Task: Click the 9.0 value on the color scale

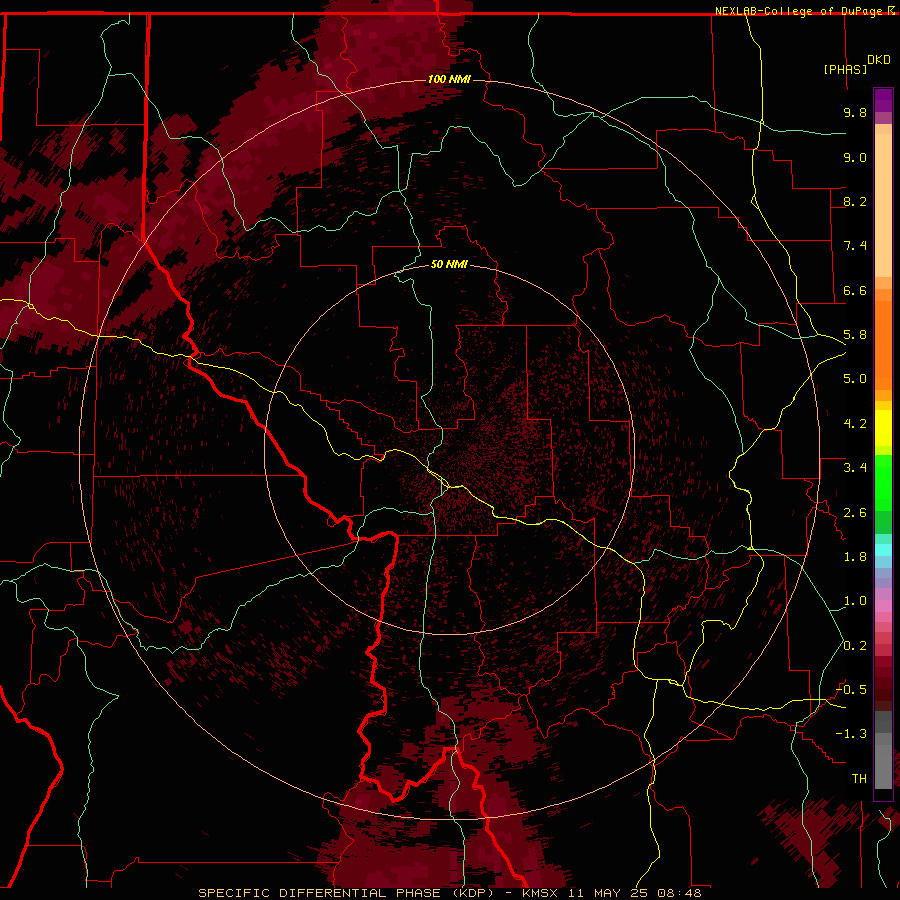Action: click(x=855, y=157)
